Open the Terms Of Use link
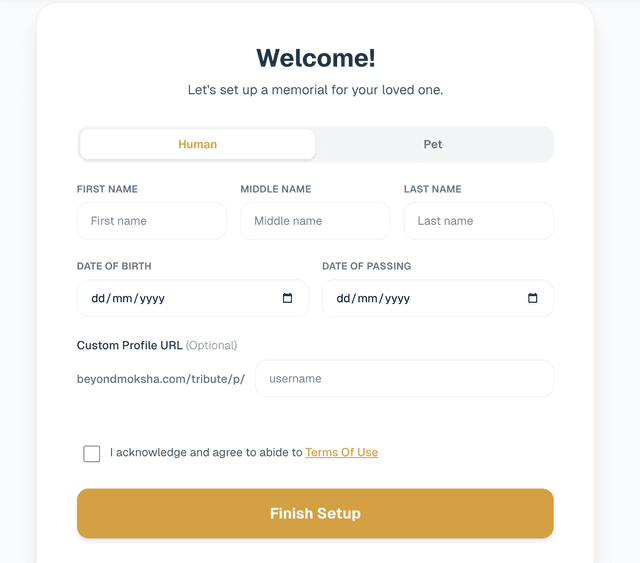This screenshot has width=640, height=563. point(341,452)
